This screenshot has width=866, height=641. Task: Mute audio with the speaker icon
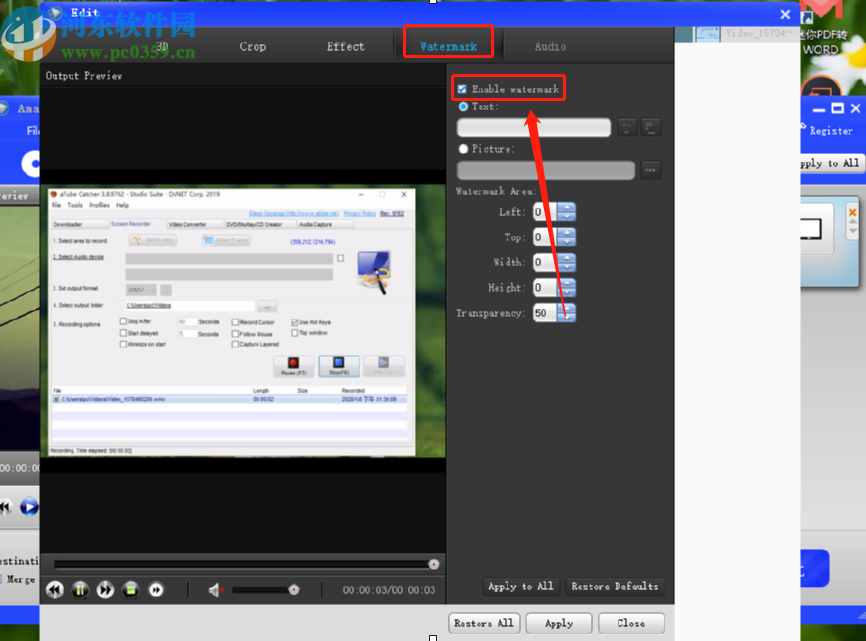(215, 590)
